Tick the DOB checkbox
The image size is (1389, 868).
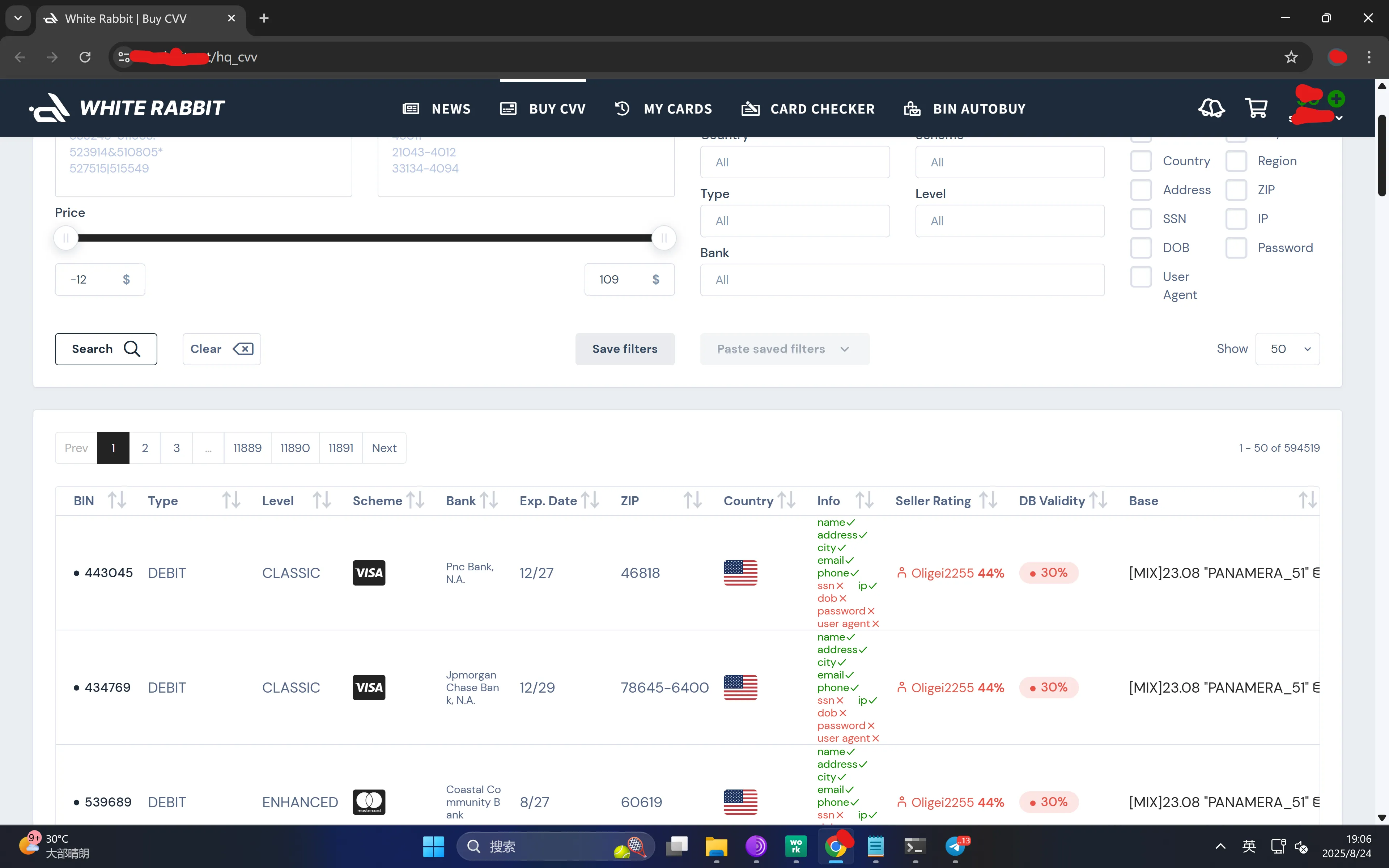point(1141,248)
